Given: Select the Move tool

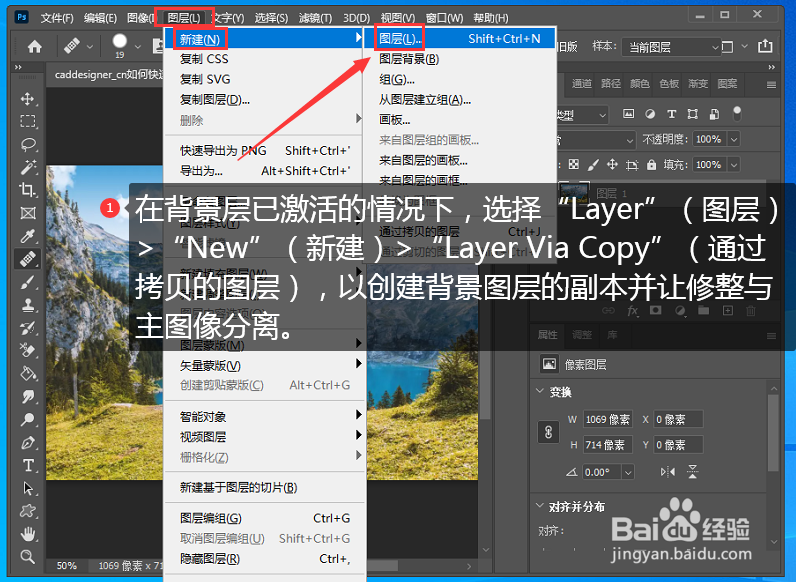Looking at the screenshot, I should [x=27, y=99].
